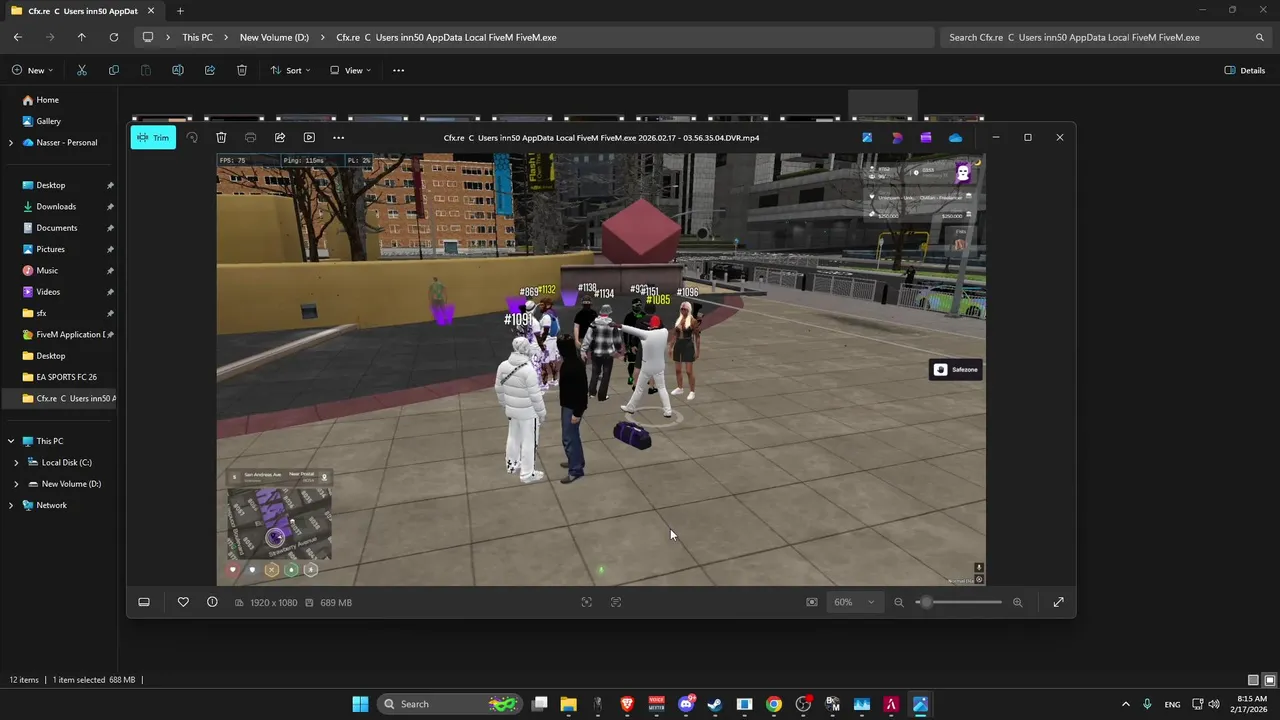Screen dimensions: 1280x720
Task: Open the New dropdown in File Explorer
Action: click(x=31, y=70)
